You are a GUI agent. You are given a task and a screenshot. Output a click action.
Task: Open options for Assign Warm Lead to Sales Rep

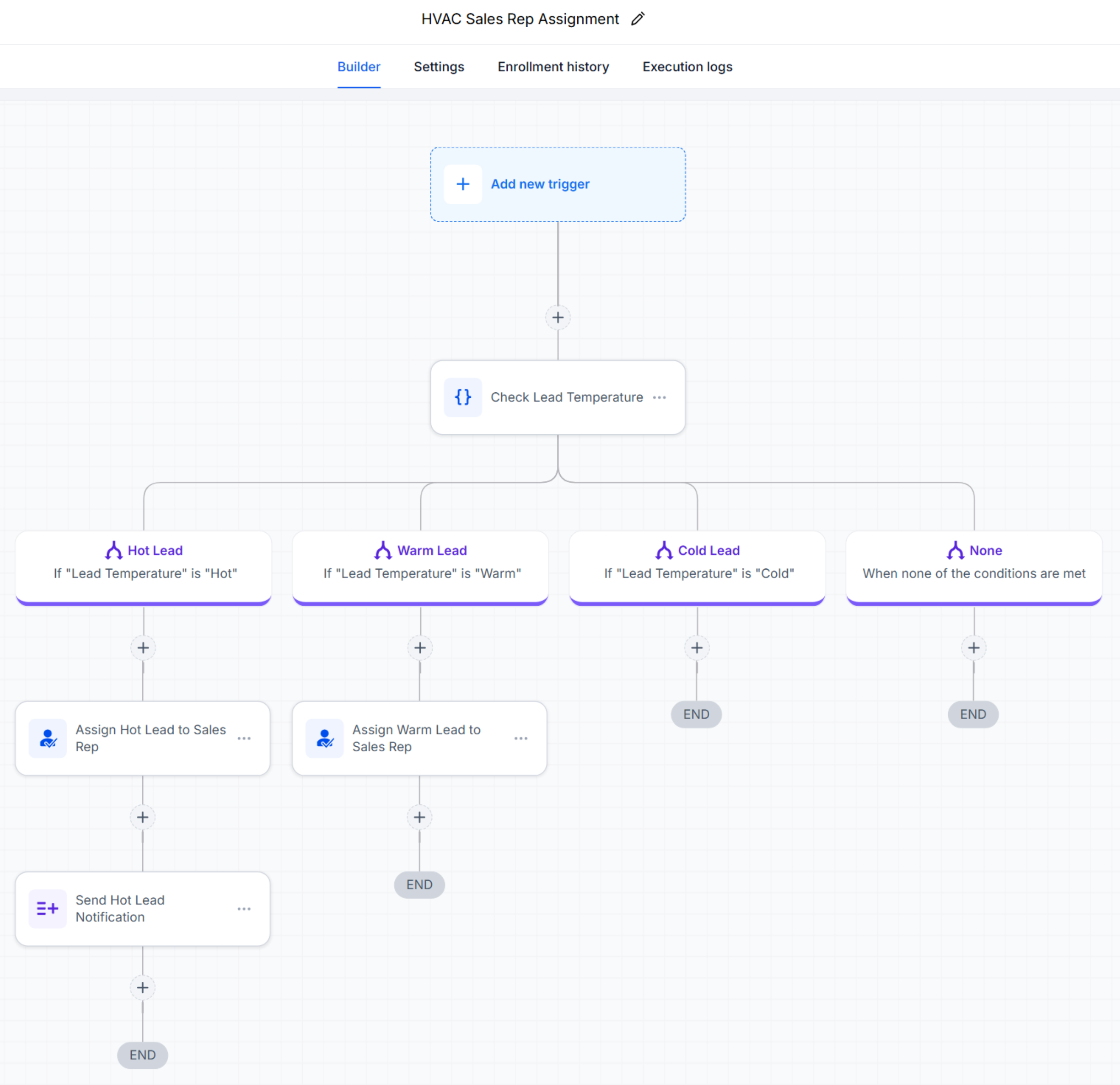click(x=521, y=738)
